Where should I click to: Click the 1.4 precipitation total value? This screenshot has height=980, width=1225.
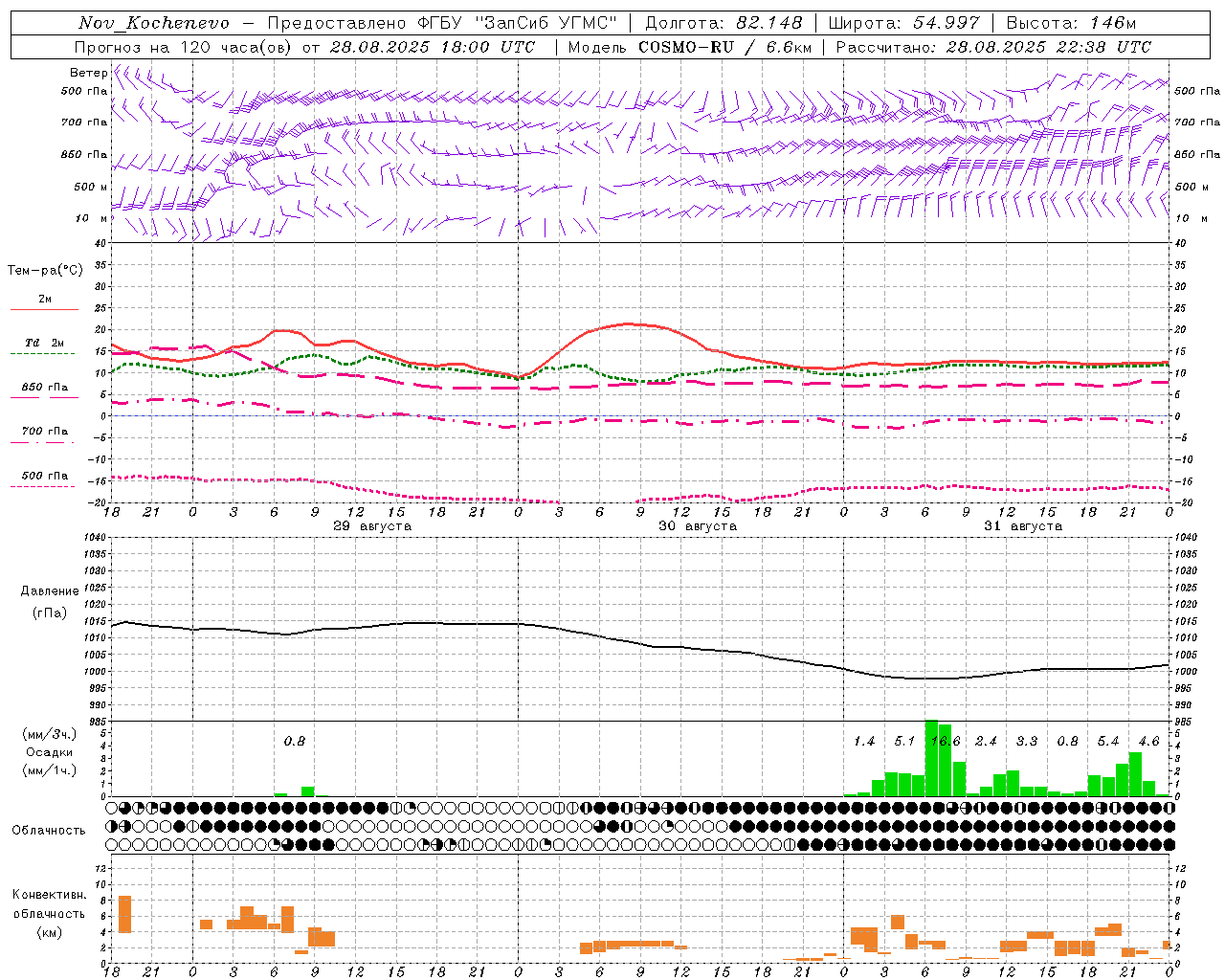(864, 742)
